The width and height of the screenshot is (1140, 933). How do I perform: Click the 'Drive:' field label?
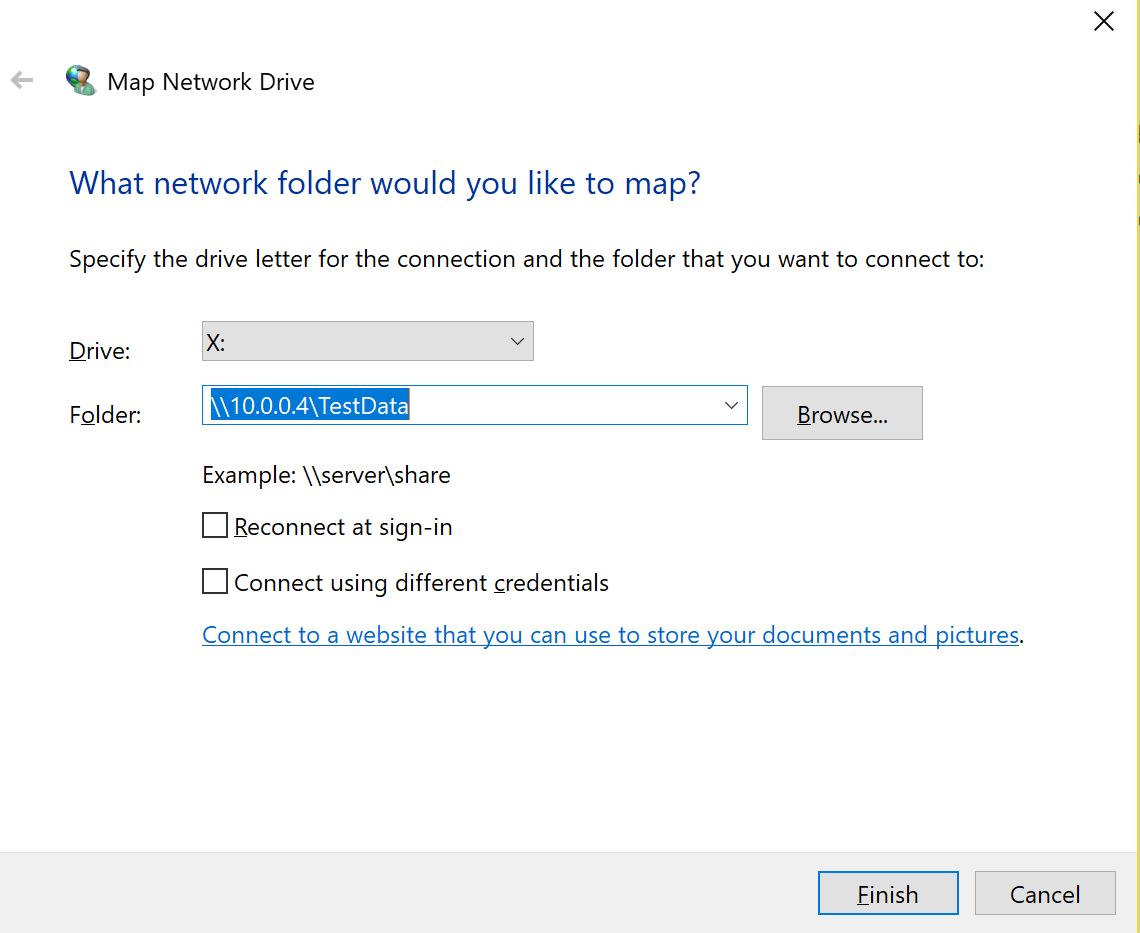tap(100, 351)
